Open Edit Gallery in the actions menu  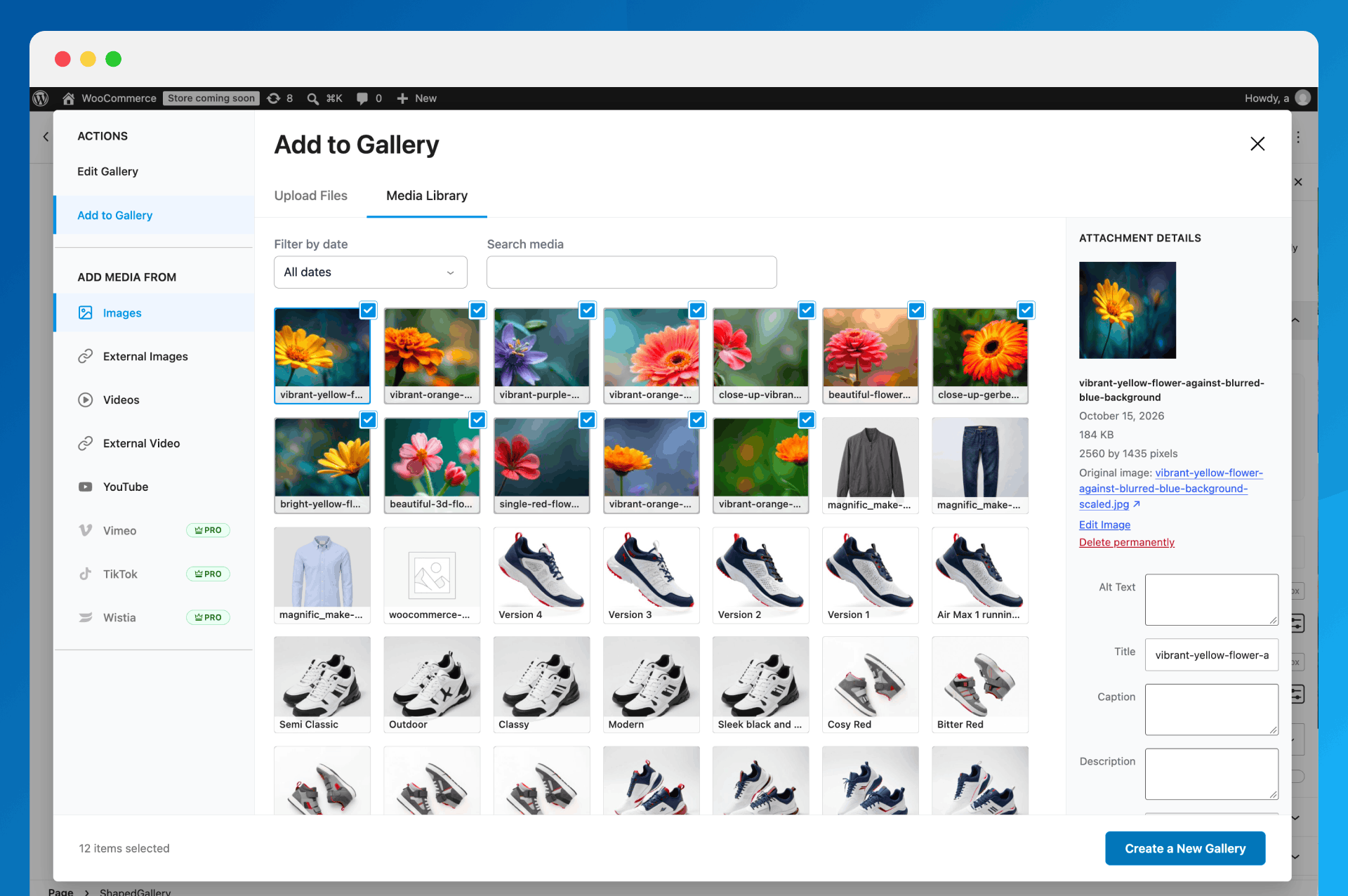[x=108, y=171]
